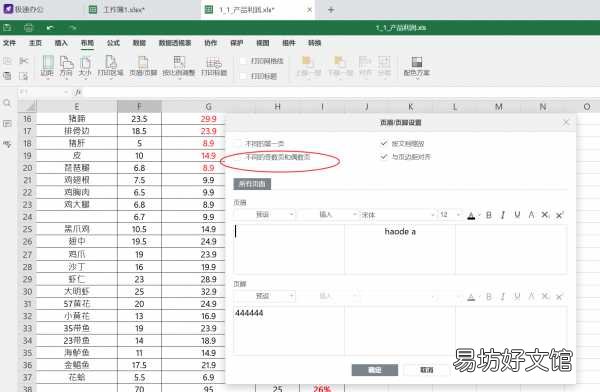Open the 页眉 header 预设 preset dropdown
600x392 pixels.
[x=265, y=215]
